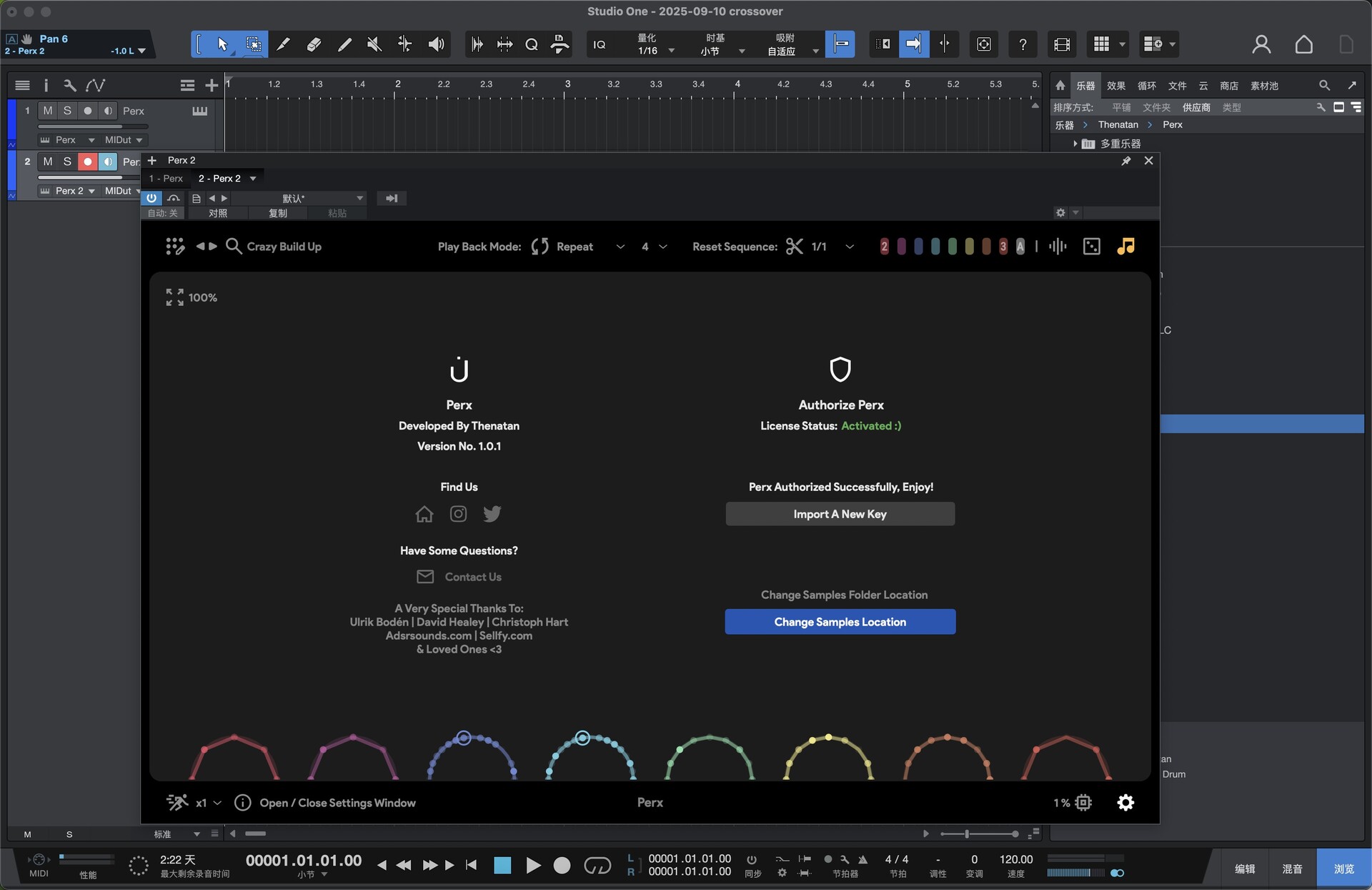Open Thenatan Twitter icon
Screen dimensions: 1372x890
tap(492, 514)
